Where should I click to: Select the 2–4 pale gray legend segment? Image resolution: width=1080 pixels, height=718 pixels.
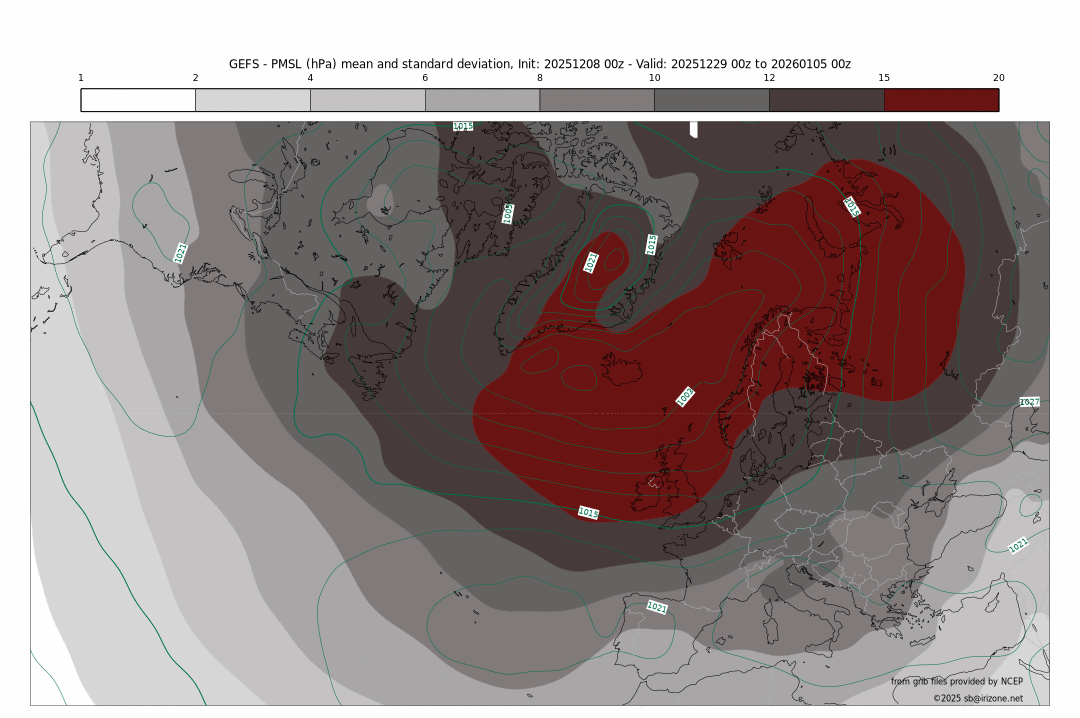(253, 100)
